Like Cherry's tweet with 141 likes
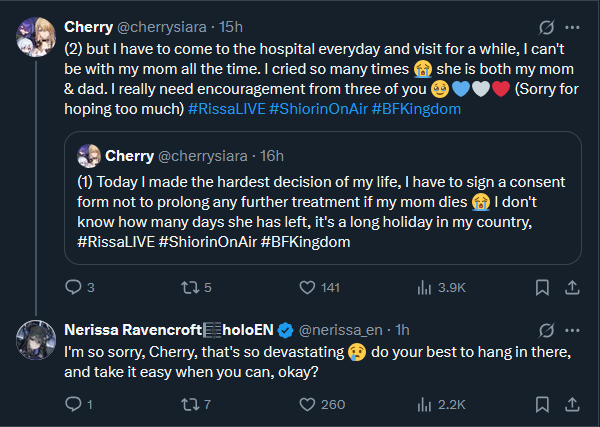Screen dimensions: 600x427 (309, 287)
